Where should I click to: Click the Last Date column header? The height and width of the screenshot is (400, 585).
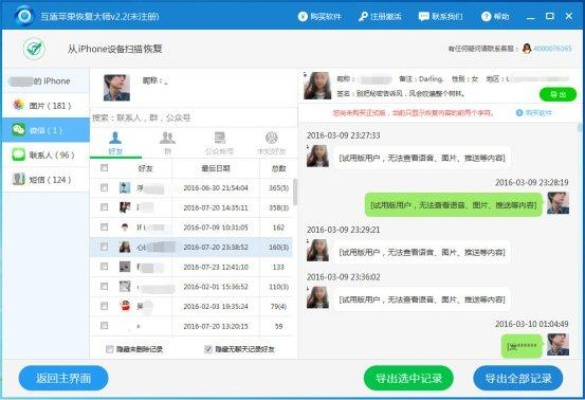click(216, 168)
